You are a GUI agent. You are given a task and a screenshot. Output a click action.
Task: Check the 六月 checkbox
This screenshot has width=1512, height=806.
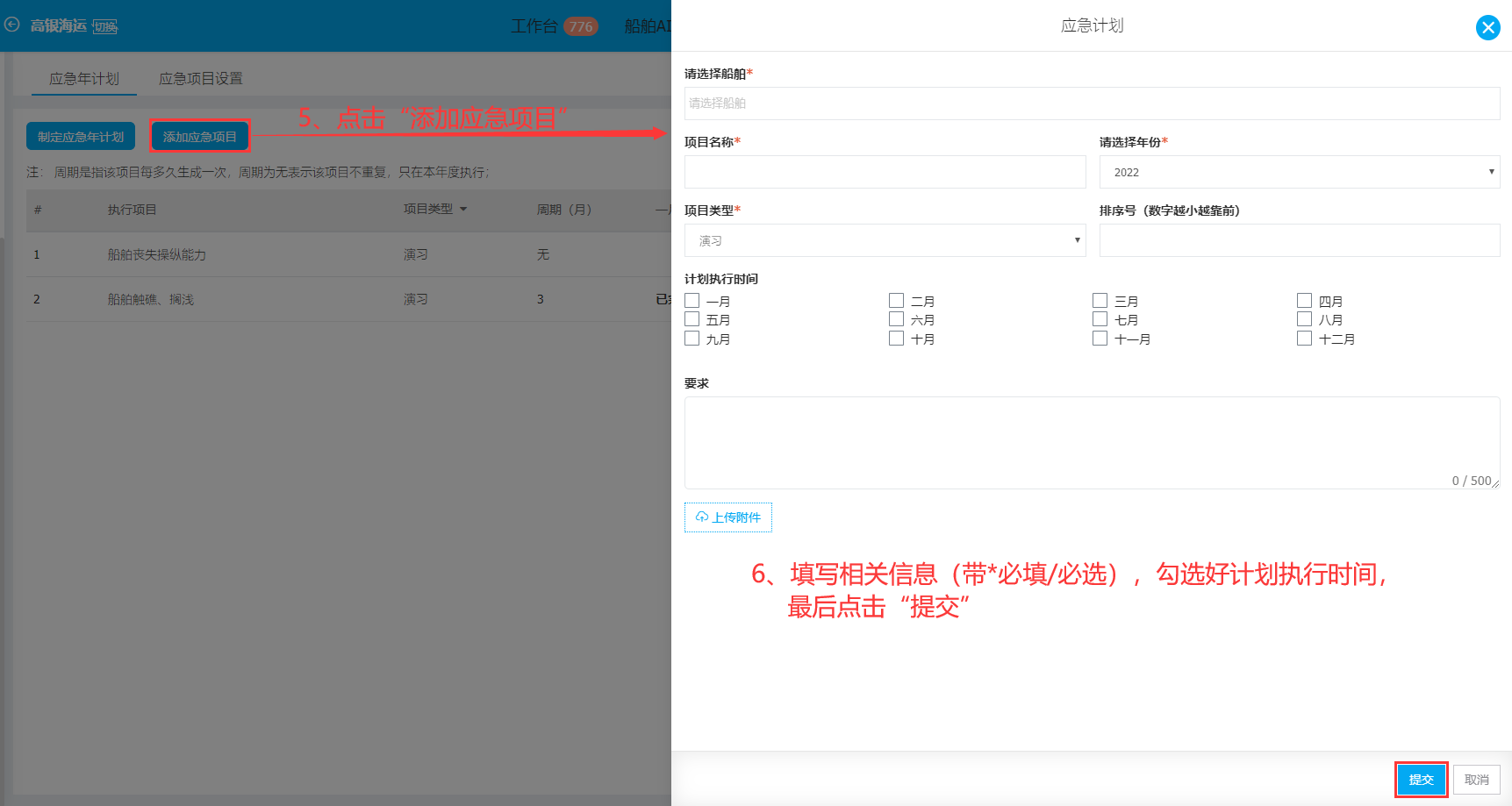896,319
